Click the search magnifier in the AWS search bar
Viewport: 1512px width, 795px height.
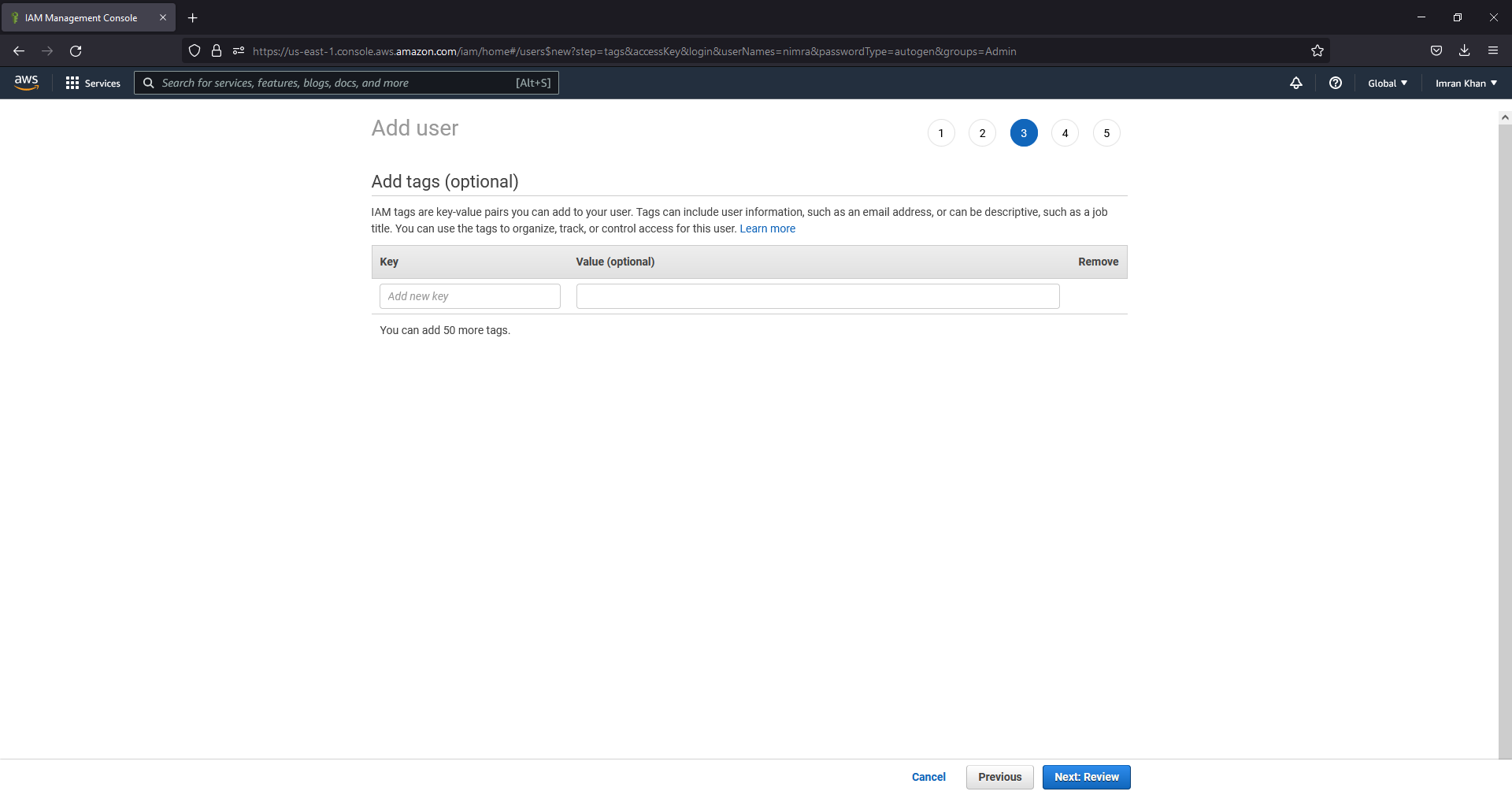(x=148, y=83)
